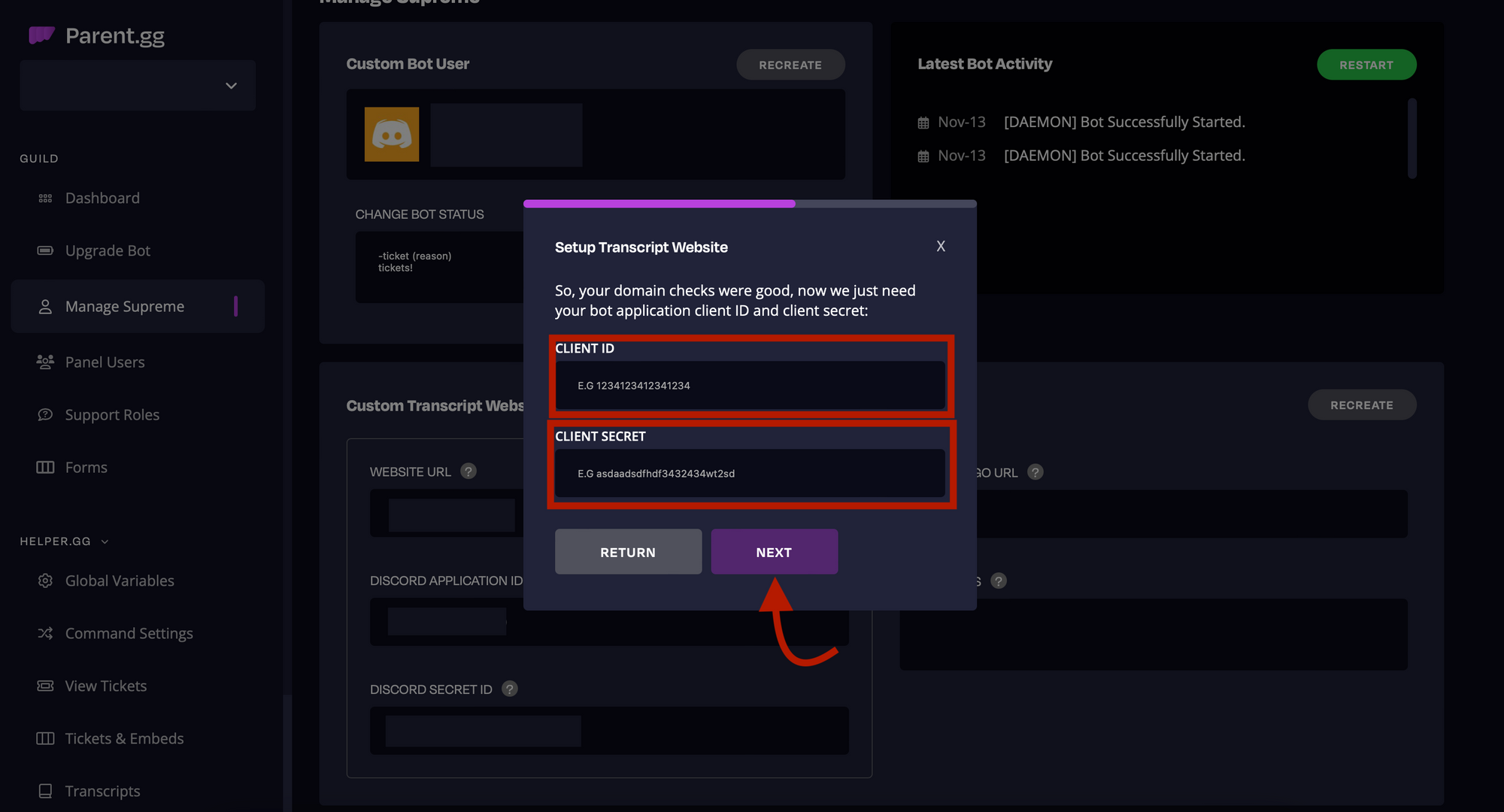Click the second Nov-13 calendar icon
The image size is (1504, 812).
[923, 156]
